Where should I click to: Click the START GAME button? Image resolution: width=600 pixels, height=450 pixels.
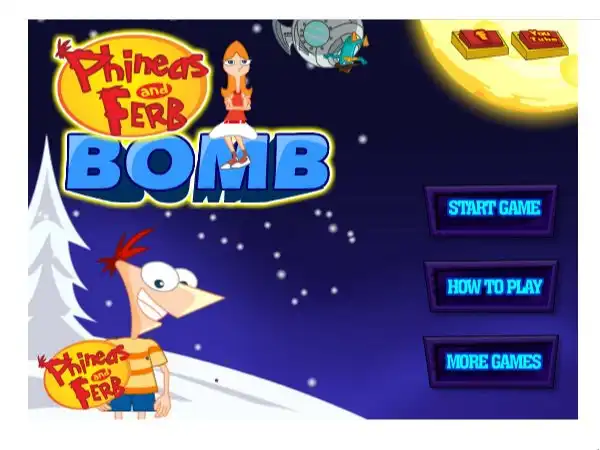(491, 211)
